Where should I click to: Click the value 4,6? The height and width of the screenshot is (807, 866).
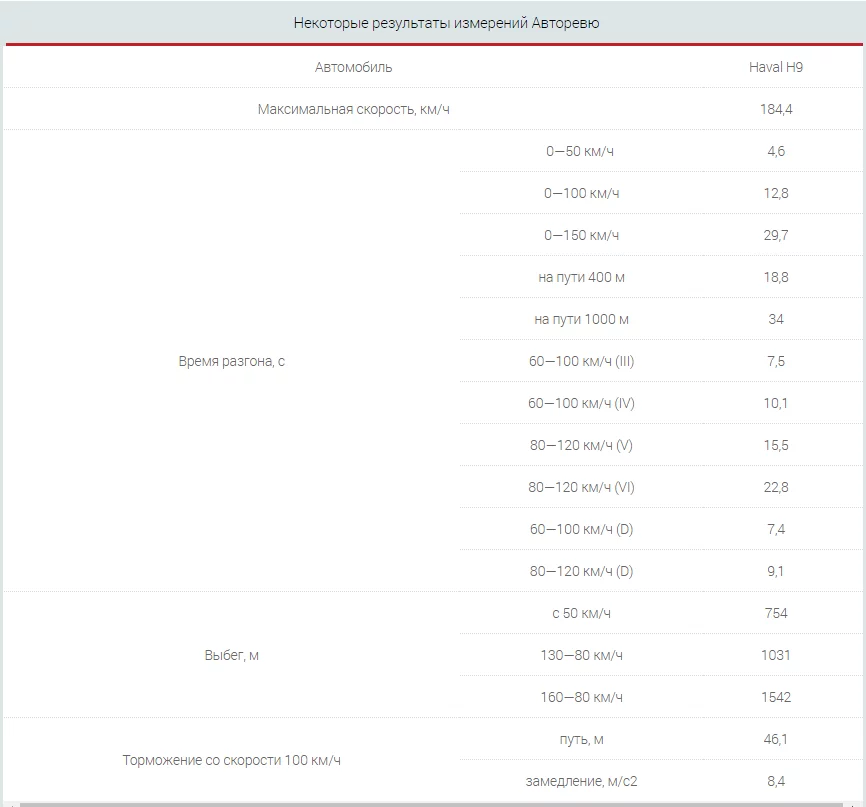[x=776, y=151]
